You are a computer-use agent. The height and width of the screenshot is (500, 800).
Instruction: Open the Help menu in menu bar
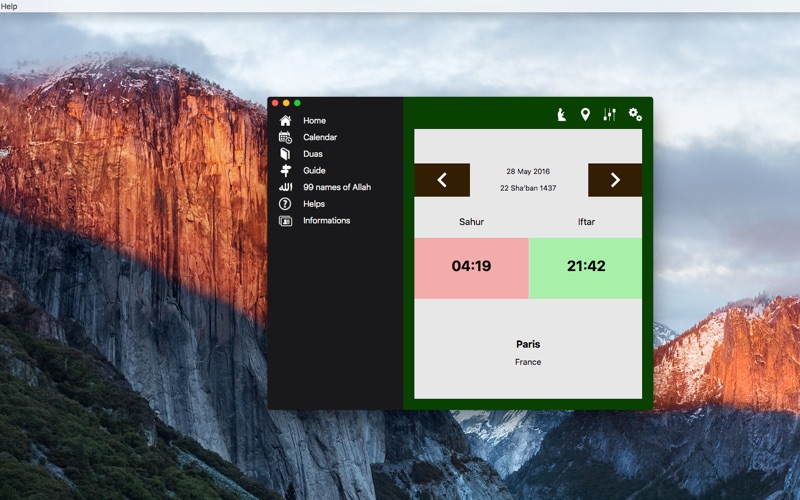[9, 6]
